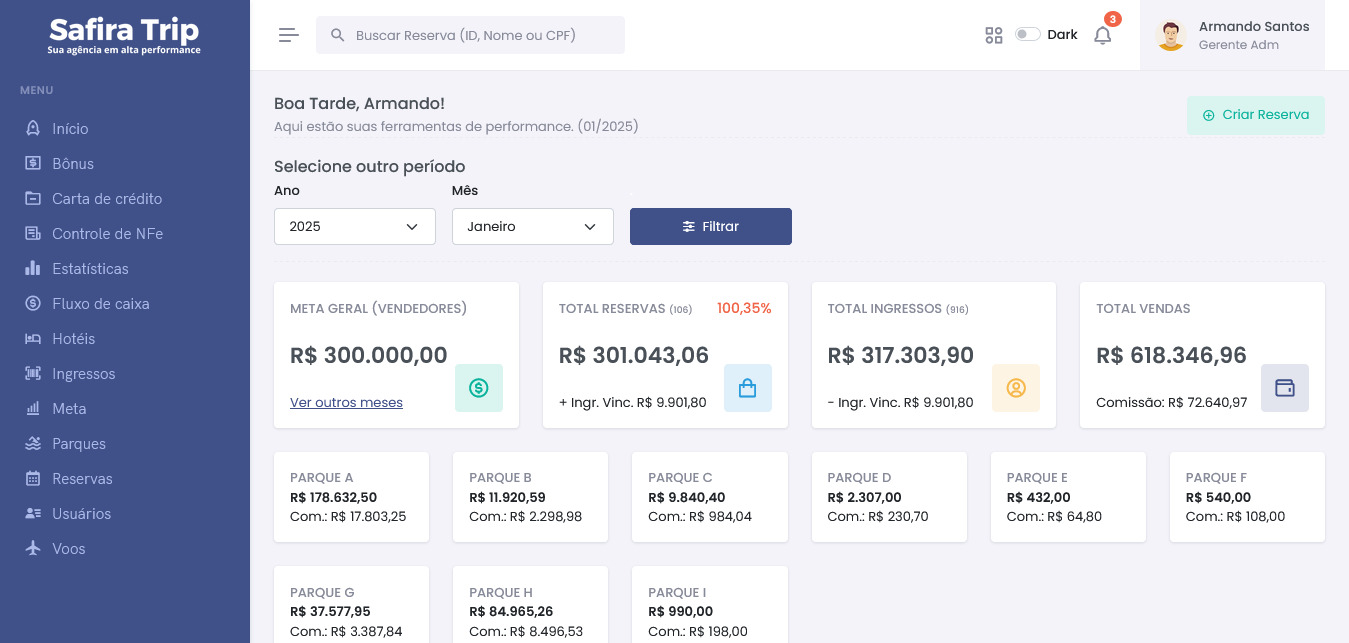Open the Ano 2025 dropdown
Screen dimensions: 1349x643
coord(355,226)
